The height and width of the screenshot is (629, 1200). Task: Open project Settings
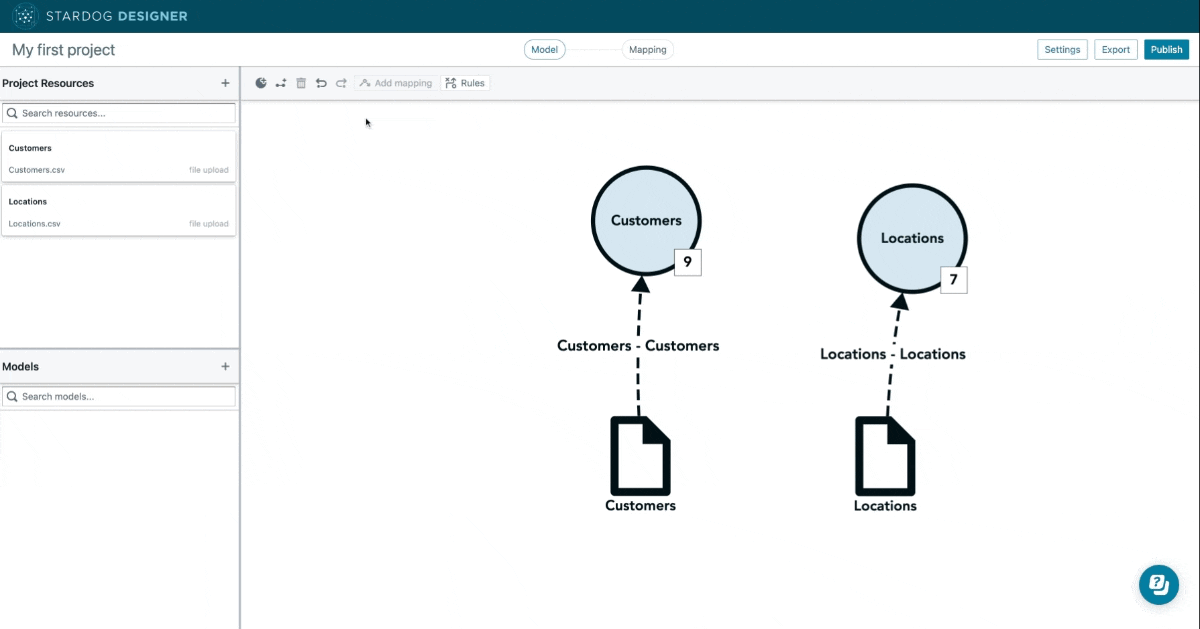click(1062, 49)
